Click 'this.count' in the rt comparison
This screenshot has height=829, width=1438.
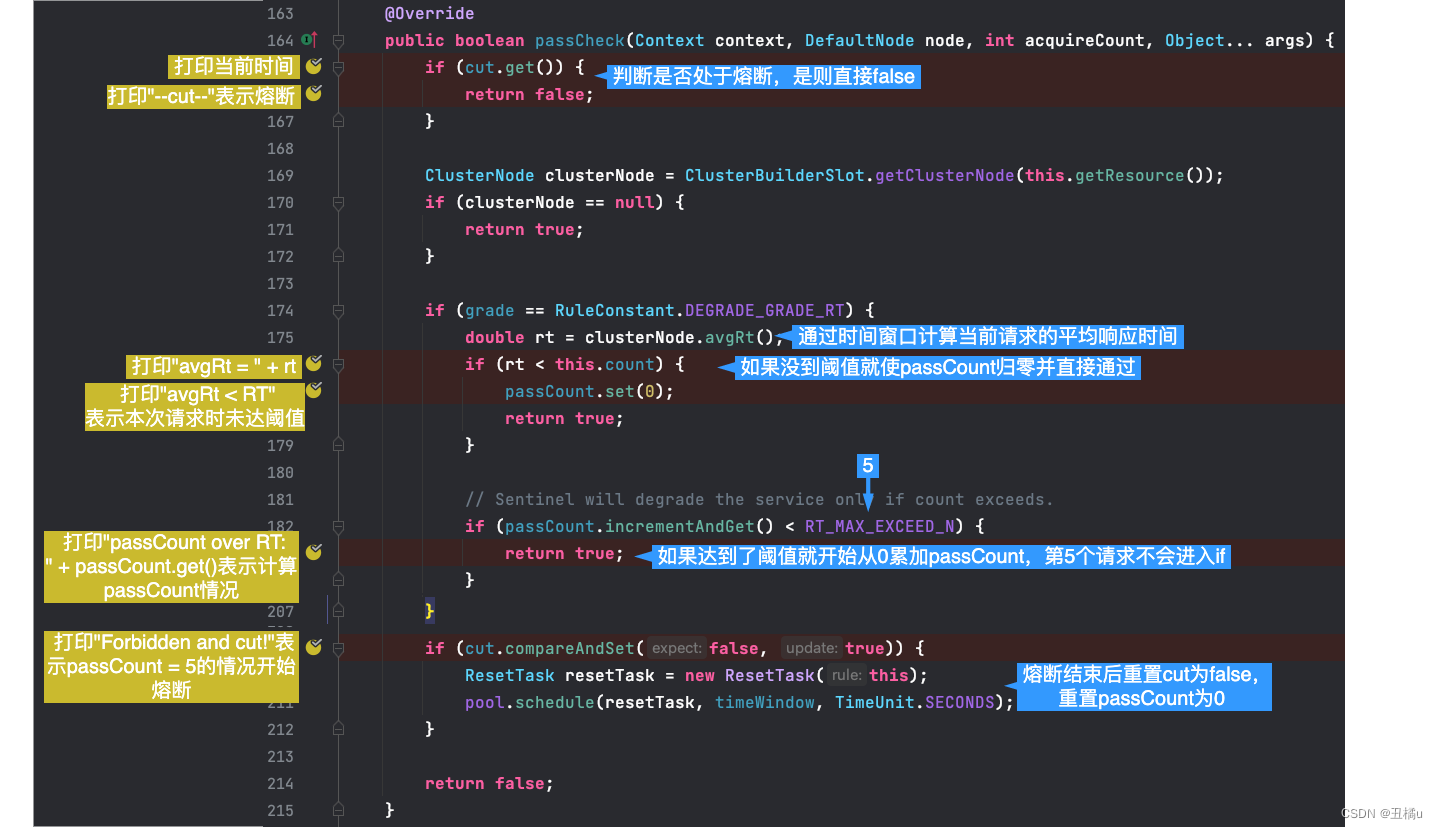(x=605, y=364)
